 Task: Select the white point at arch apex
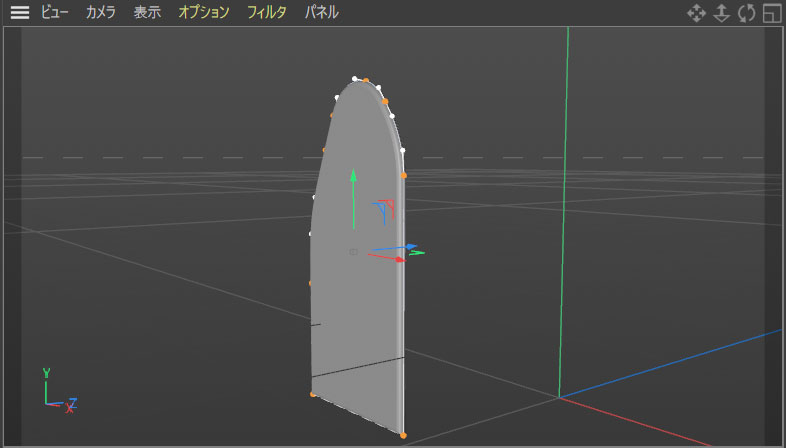[x=355, y=79]
